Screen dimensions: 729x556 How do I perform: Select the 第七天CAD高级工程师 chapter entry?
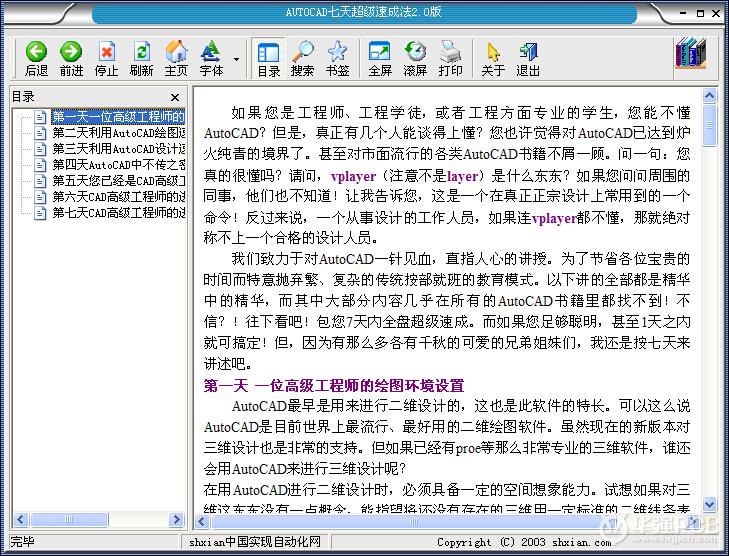(118, 213)
